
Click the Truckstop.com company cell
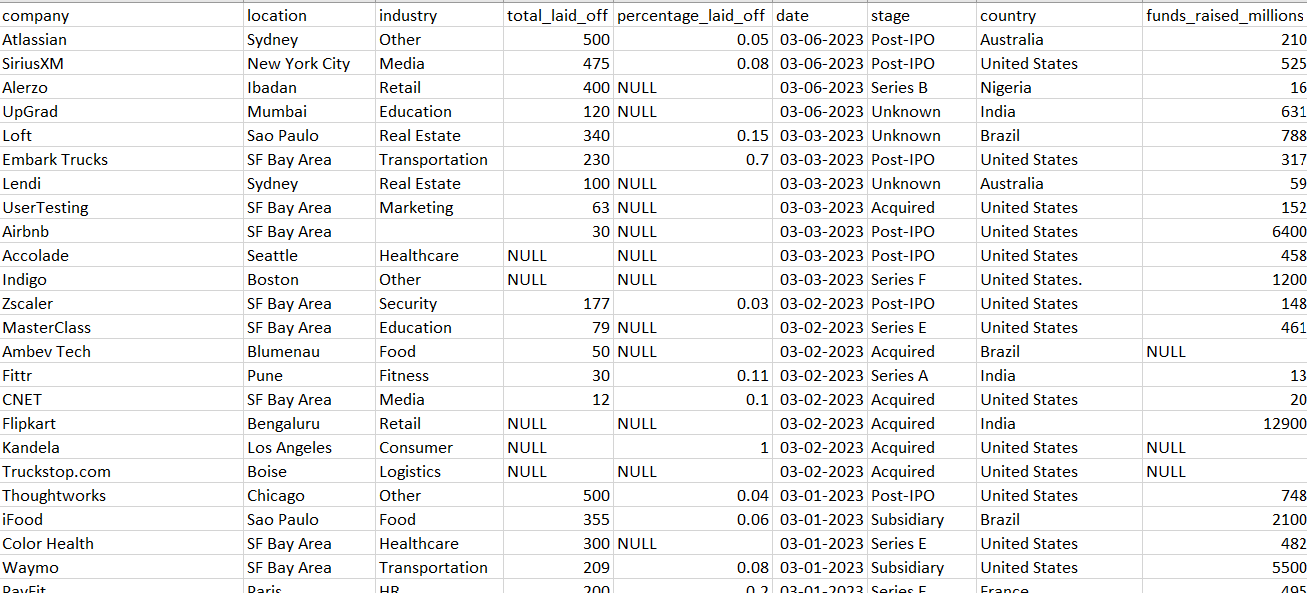point(122,471)
